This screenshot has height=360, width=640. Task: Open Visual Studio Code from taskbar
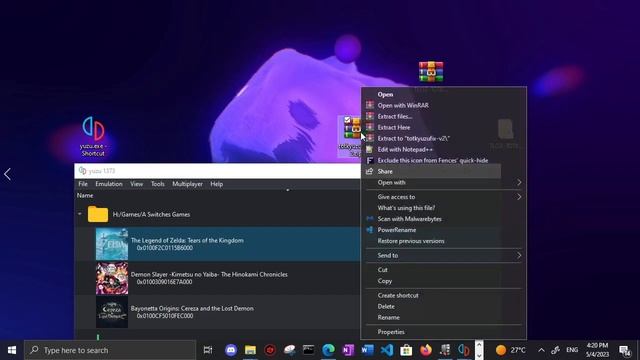[387, 350]
